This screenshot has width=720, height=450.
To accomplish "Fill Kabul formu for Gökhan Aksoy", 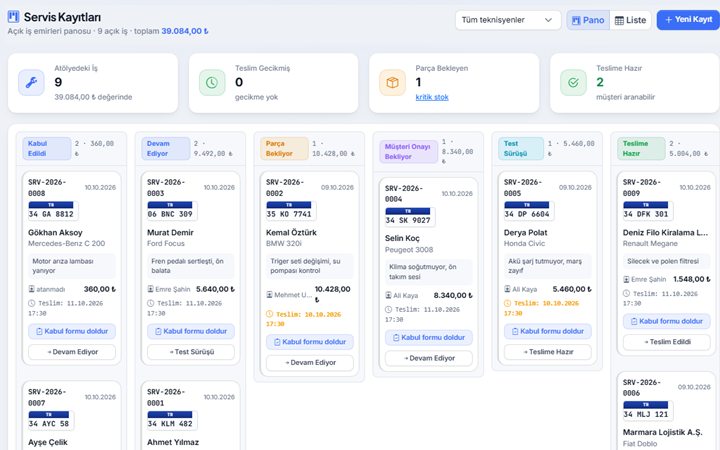I will click(x=72, y=331).
